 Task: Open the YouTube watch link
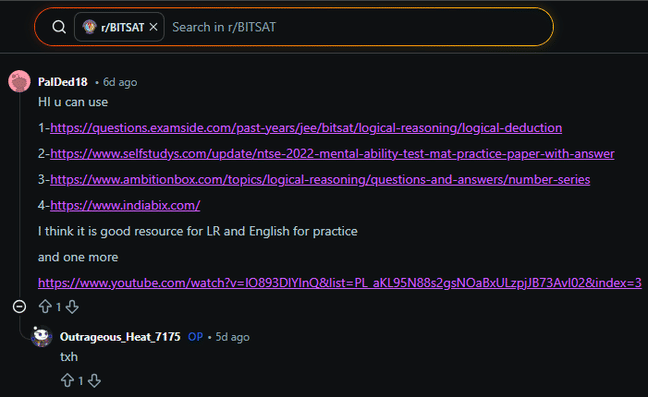340,283
